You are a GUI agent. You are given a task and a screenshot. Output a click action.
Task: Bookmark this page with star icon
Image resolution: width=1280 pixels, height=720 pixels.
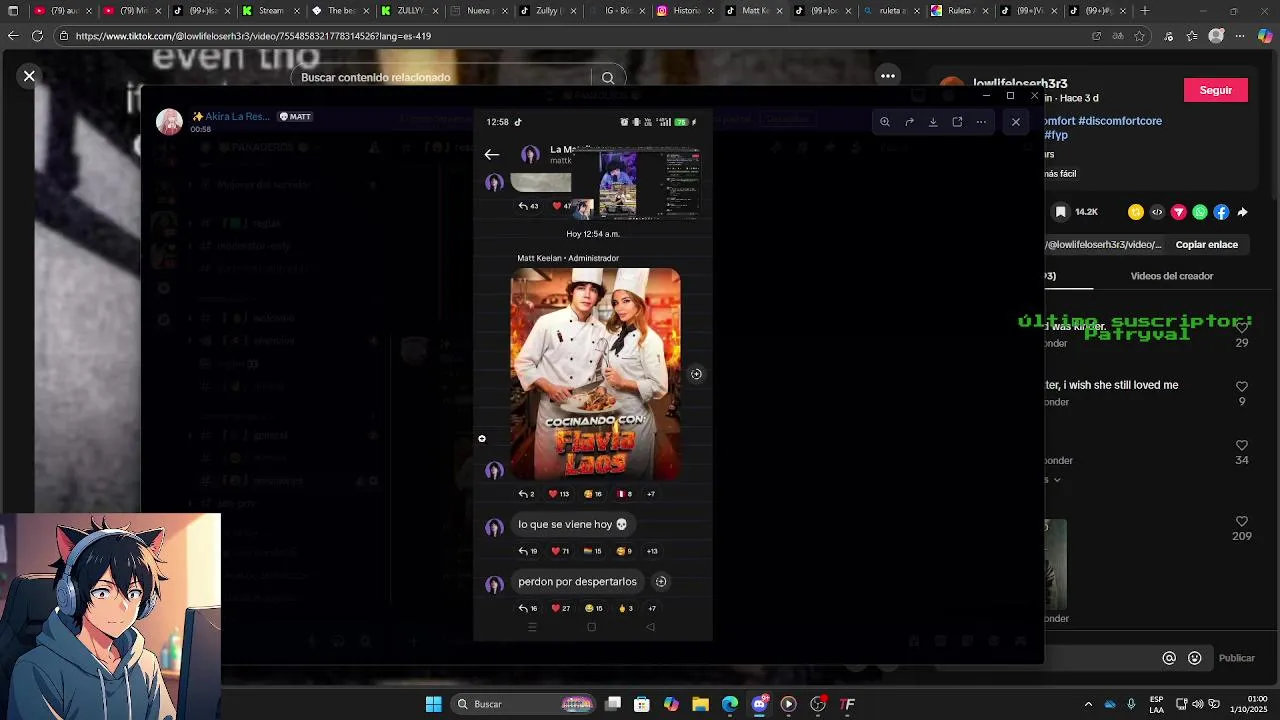(x=1139, y=36)
